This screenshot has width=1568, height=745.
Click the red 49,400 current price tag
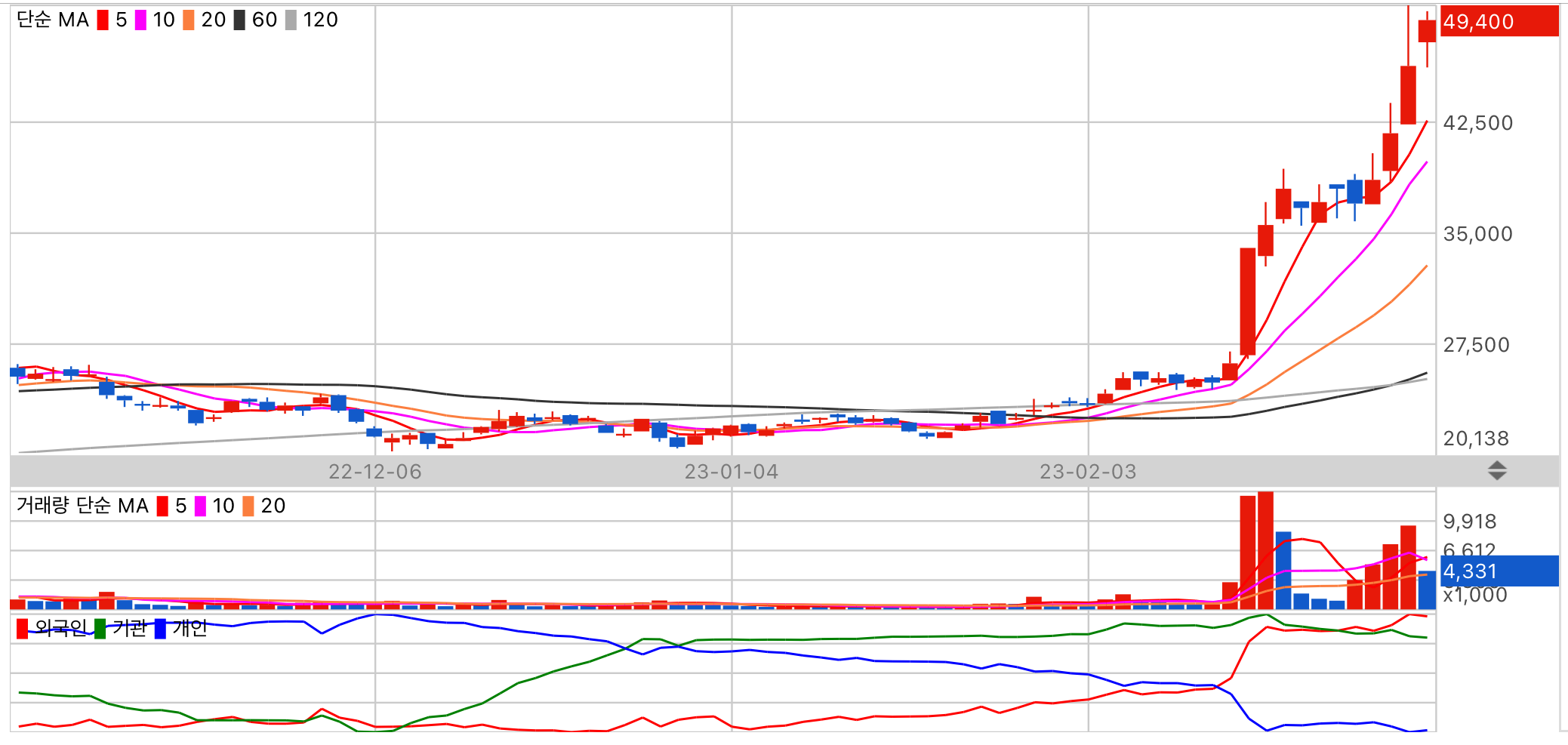1499,21
